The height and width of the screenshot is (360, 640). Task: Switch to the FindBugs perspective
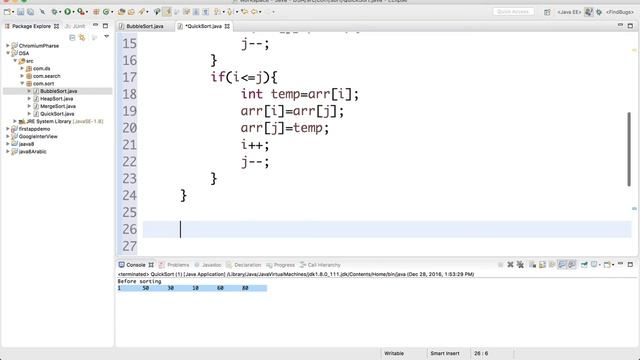coord(620,12)
